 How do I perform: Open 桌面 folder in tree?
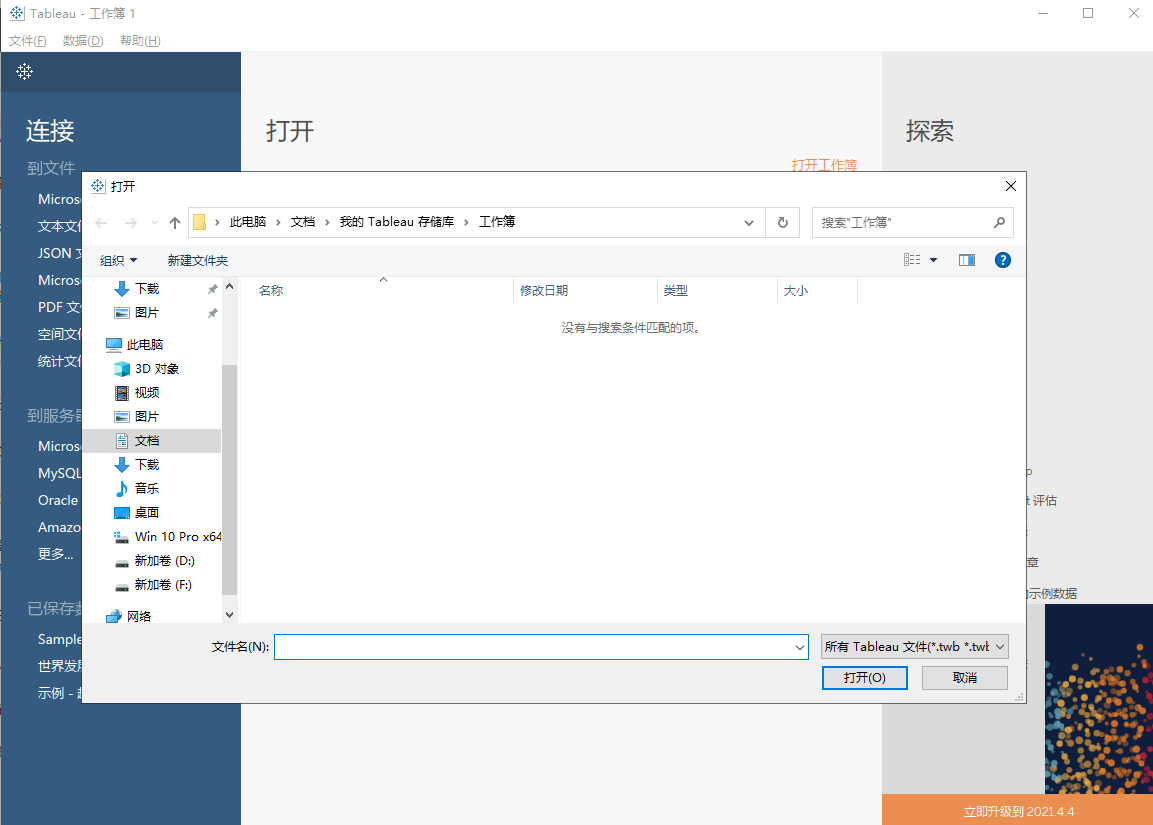coord(146,512)
